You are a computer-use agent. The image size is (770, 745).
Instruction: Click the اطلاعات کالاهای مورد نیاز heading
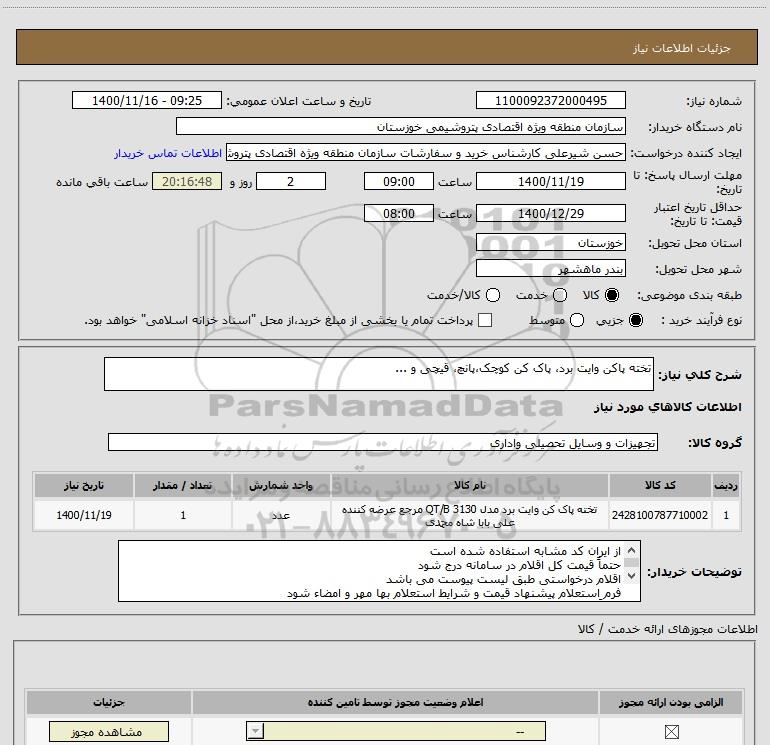pos(668,407)
